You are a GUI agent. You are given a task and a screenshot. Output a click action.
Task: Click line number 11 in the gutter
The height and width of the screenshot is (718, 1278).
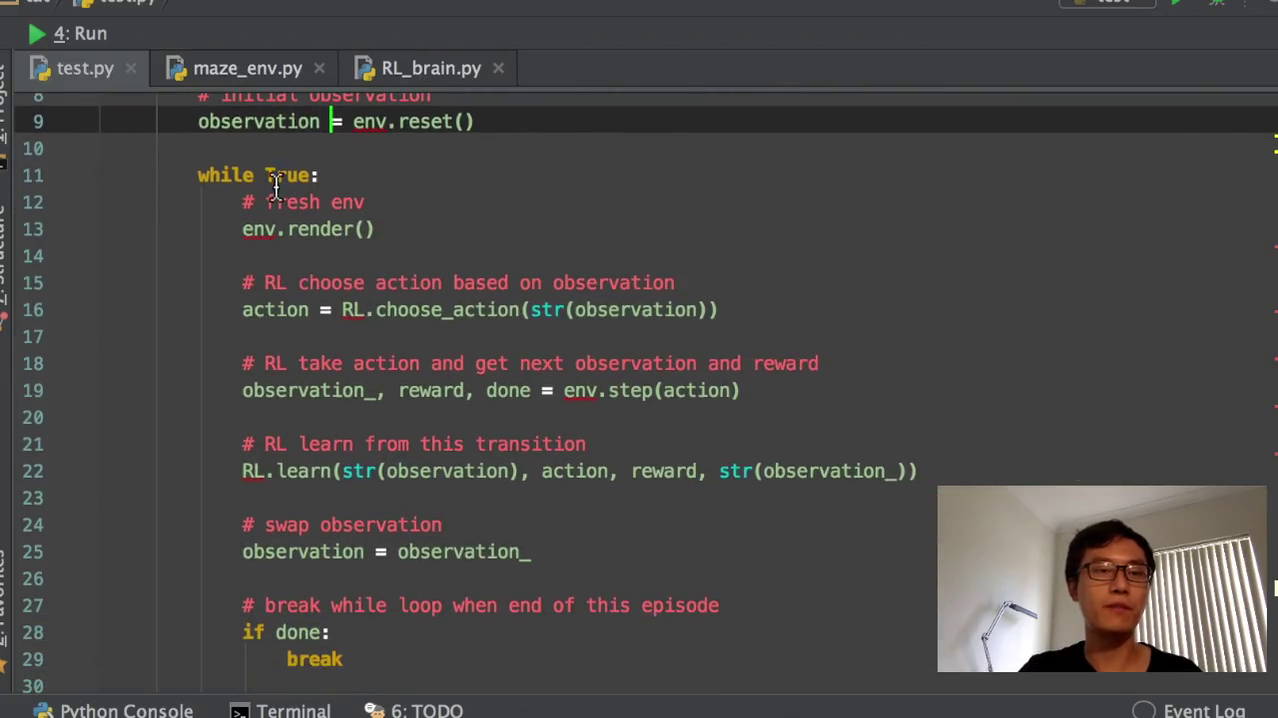33,176
